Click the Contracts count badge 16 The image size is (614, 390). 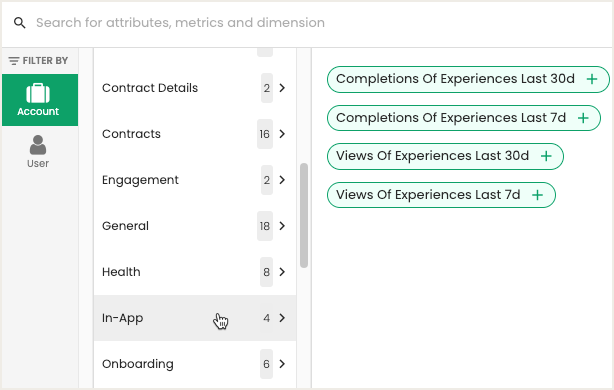click(265, 134)
